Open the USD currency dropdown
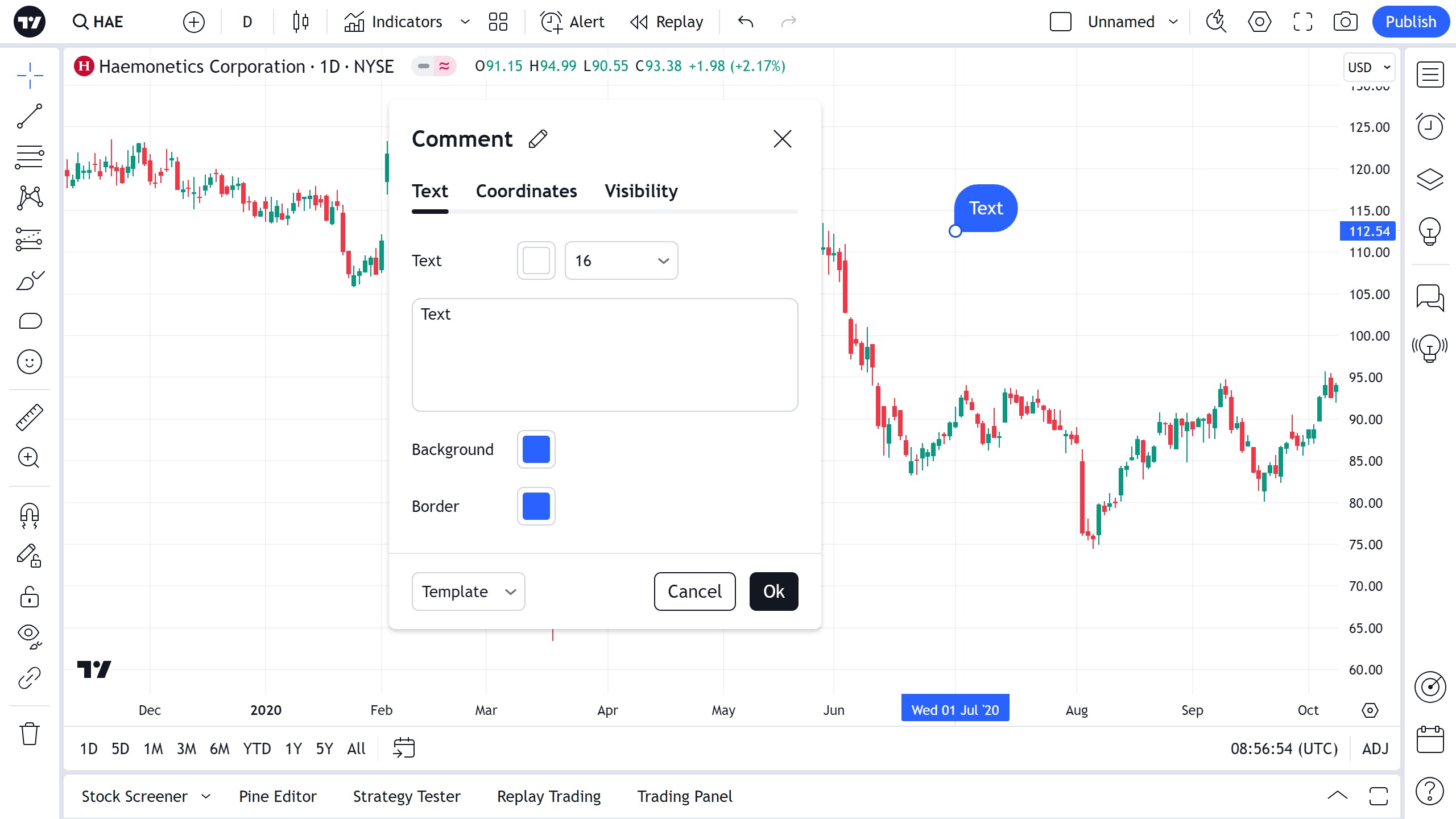Screen dimensions: 1456x819 1369,67
